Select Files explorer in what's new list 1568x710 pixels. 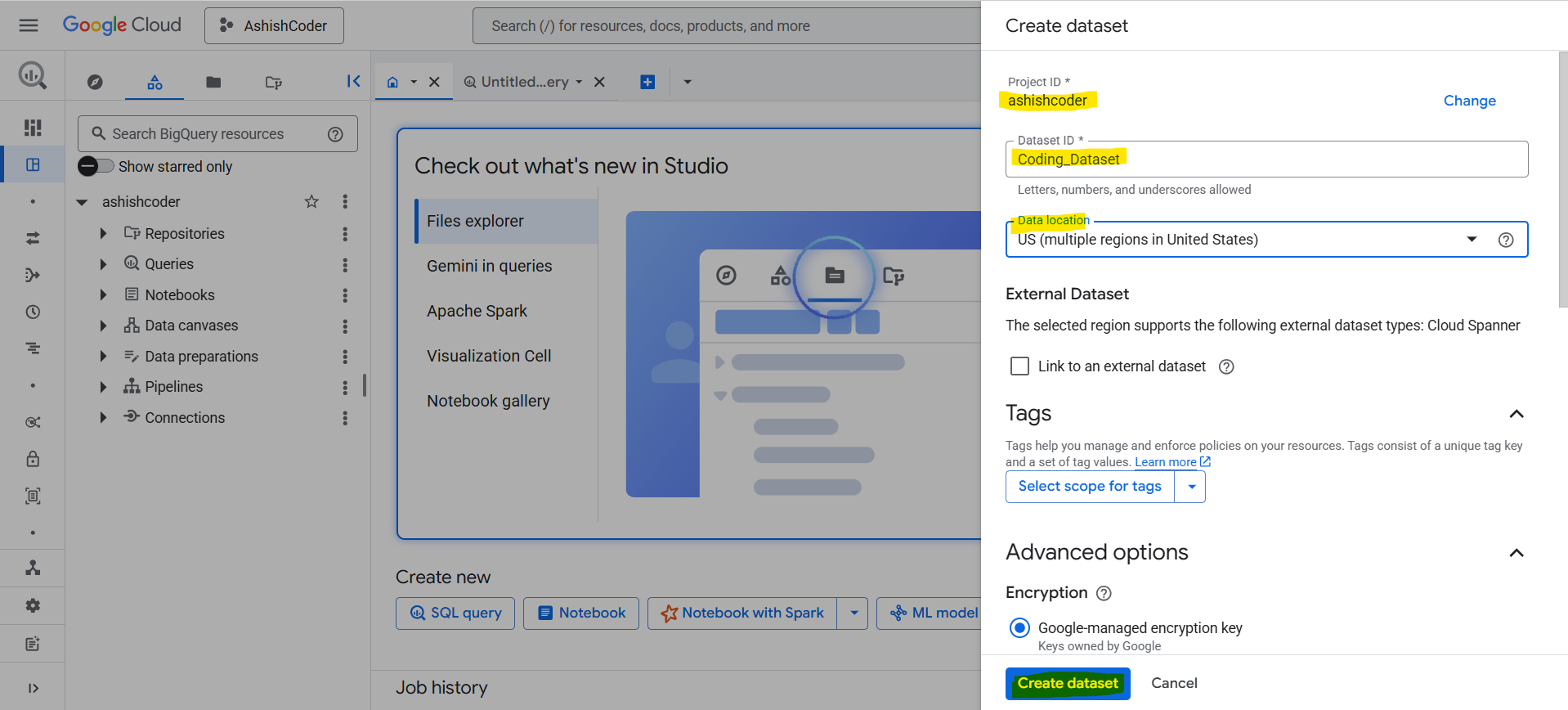(x=506, y=221)
